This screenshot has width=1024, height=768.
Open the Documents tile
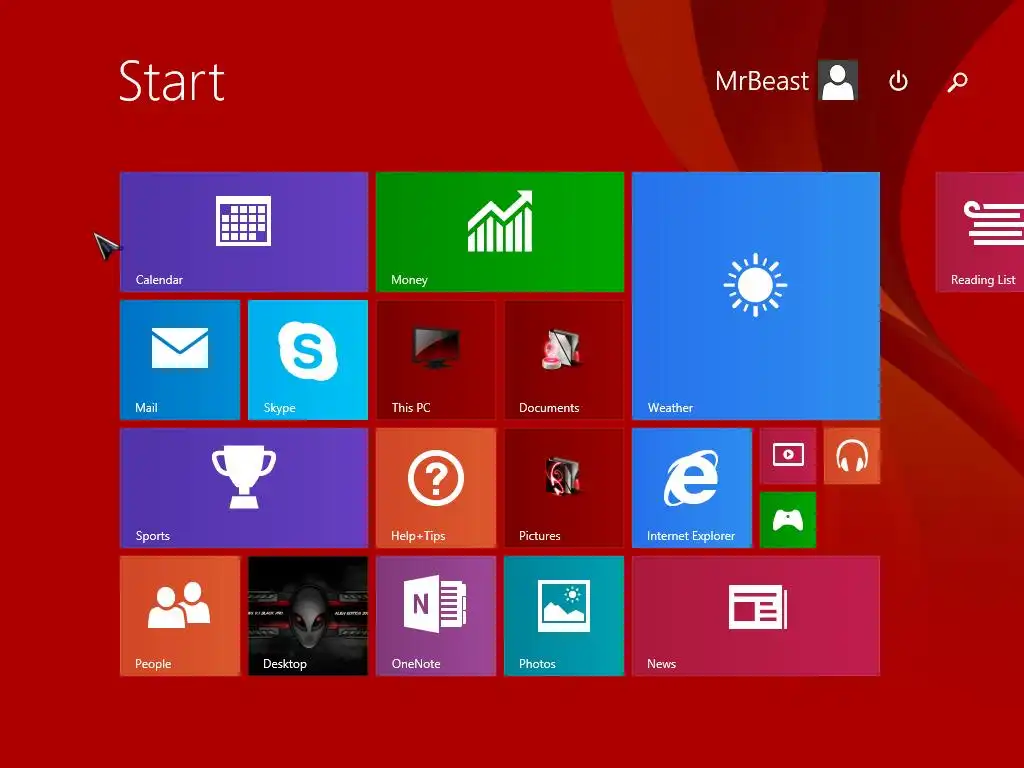pos(564,360)
